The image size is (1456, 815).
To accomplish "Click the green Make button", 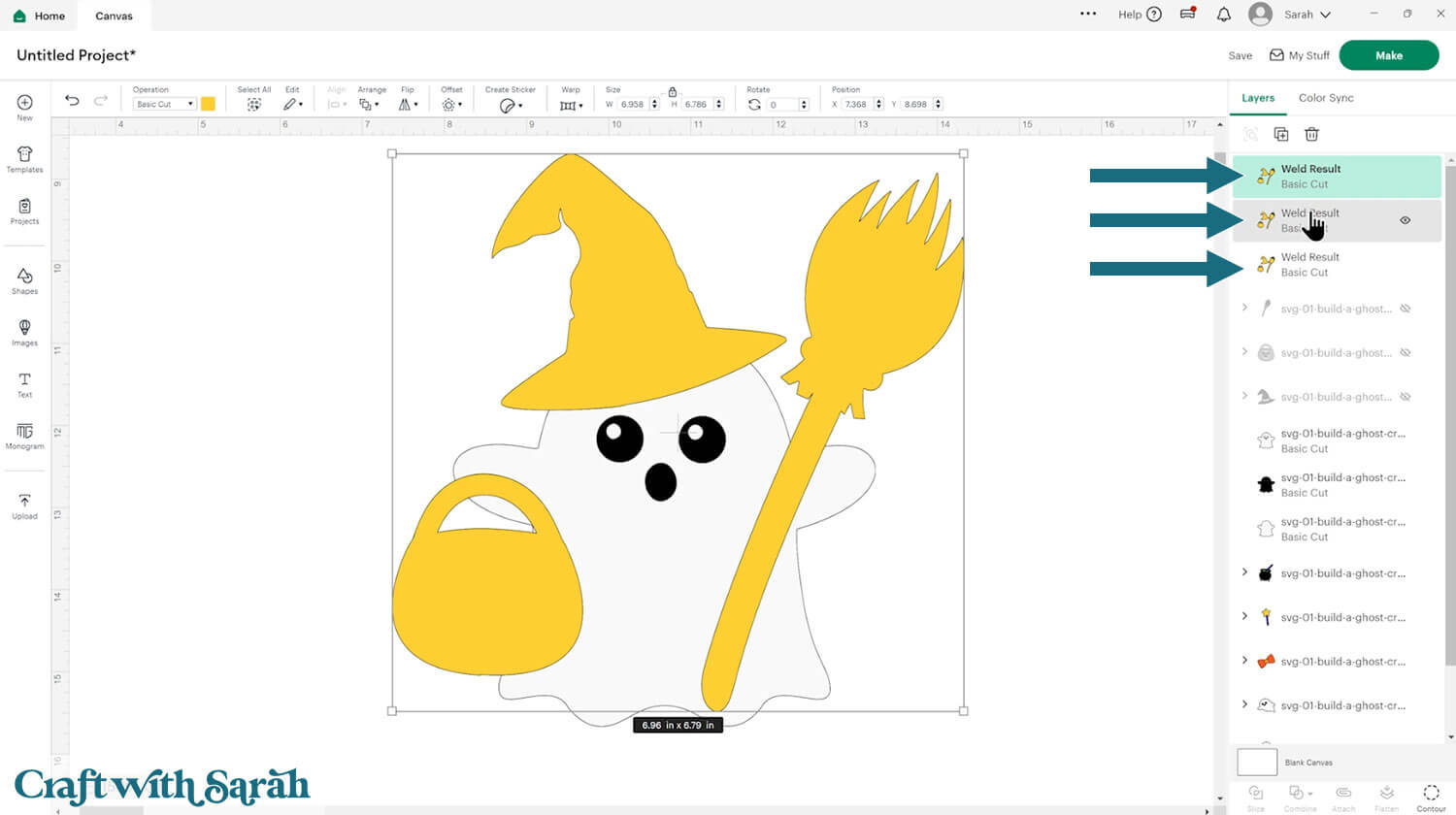I will (1388, 55).
